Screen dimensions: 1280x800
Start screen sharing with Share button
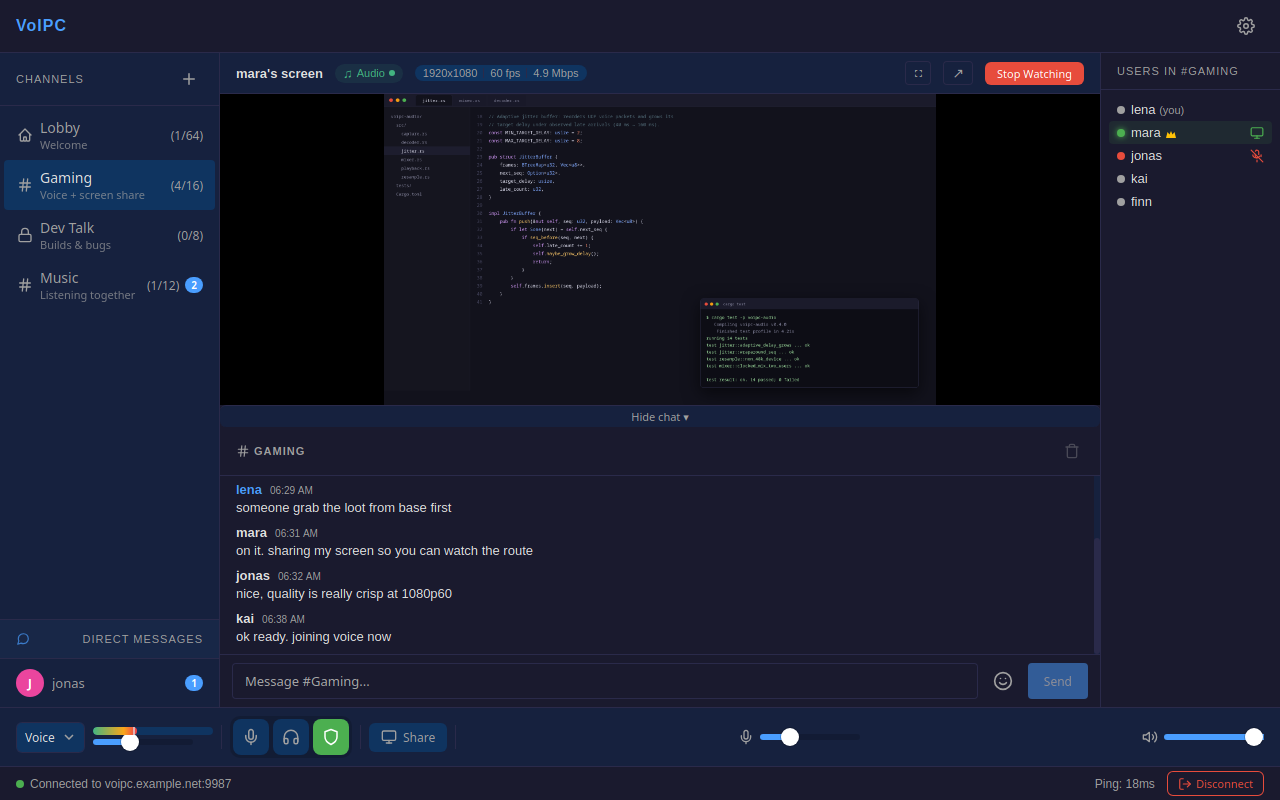click(408, 737)
